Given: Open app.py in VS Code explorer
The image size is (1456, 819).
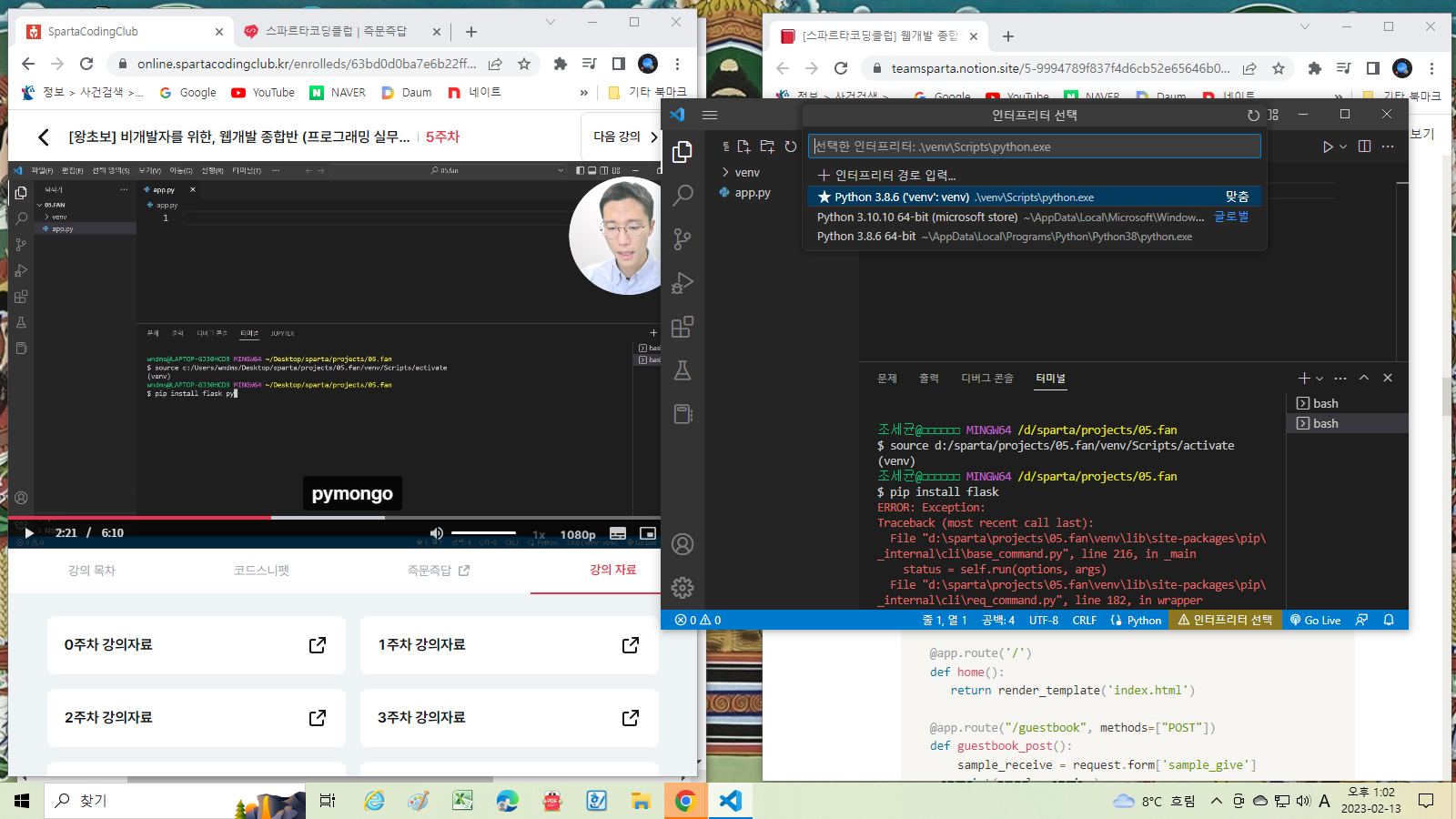Looking at the screenshot, I should pyautogui.click(x=753, y=193).
